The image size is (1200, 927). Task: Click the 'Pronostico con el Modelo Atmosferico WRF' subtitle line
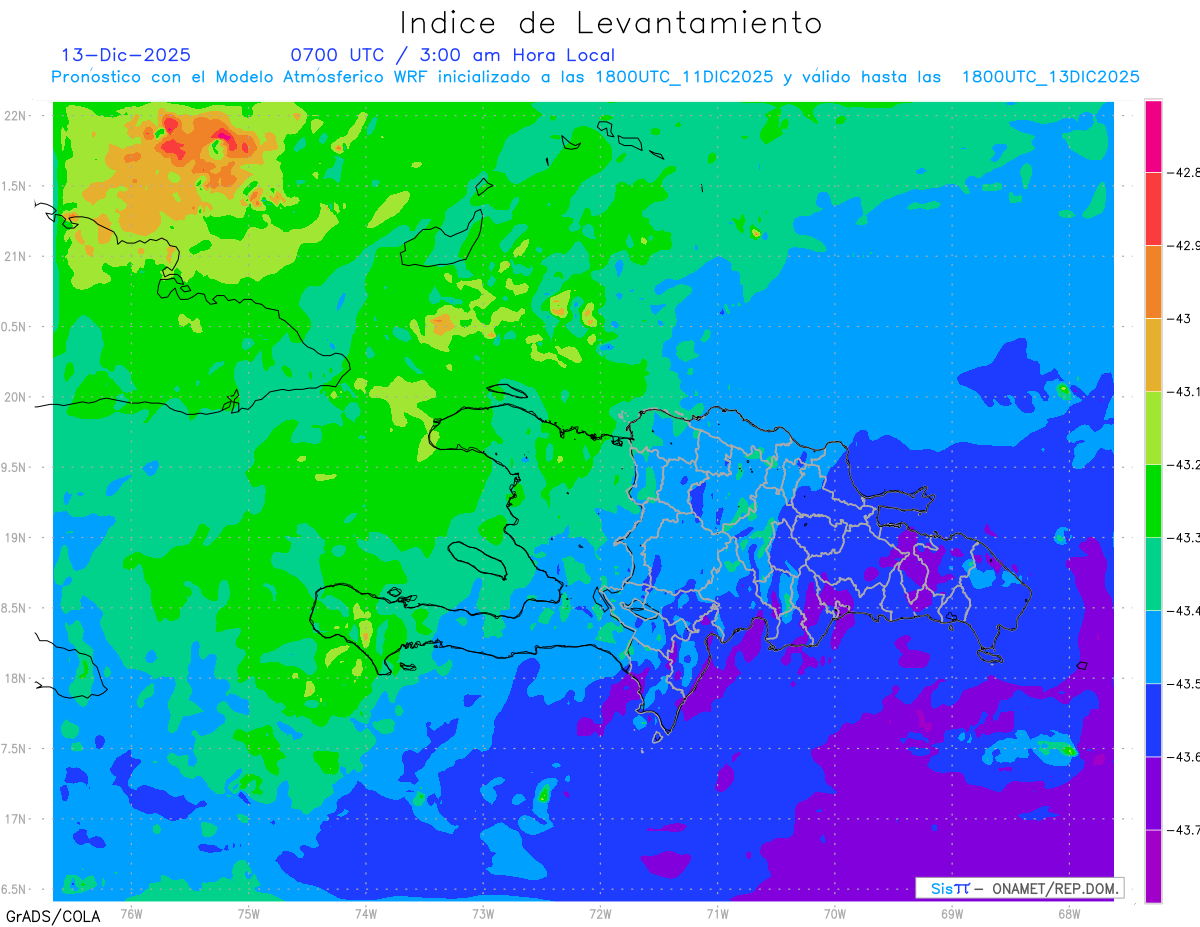(595, 77)
